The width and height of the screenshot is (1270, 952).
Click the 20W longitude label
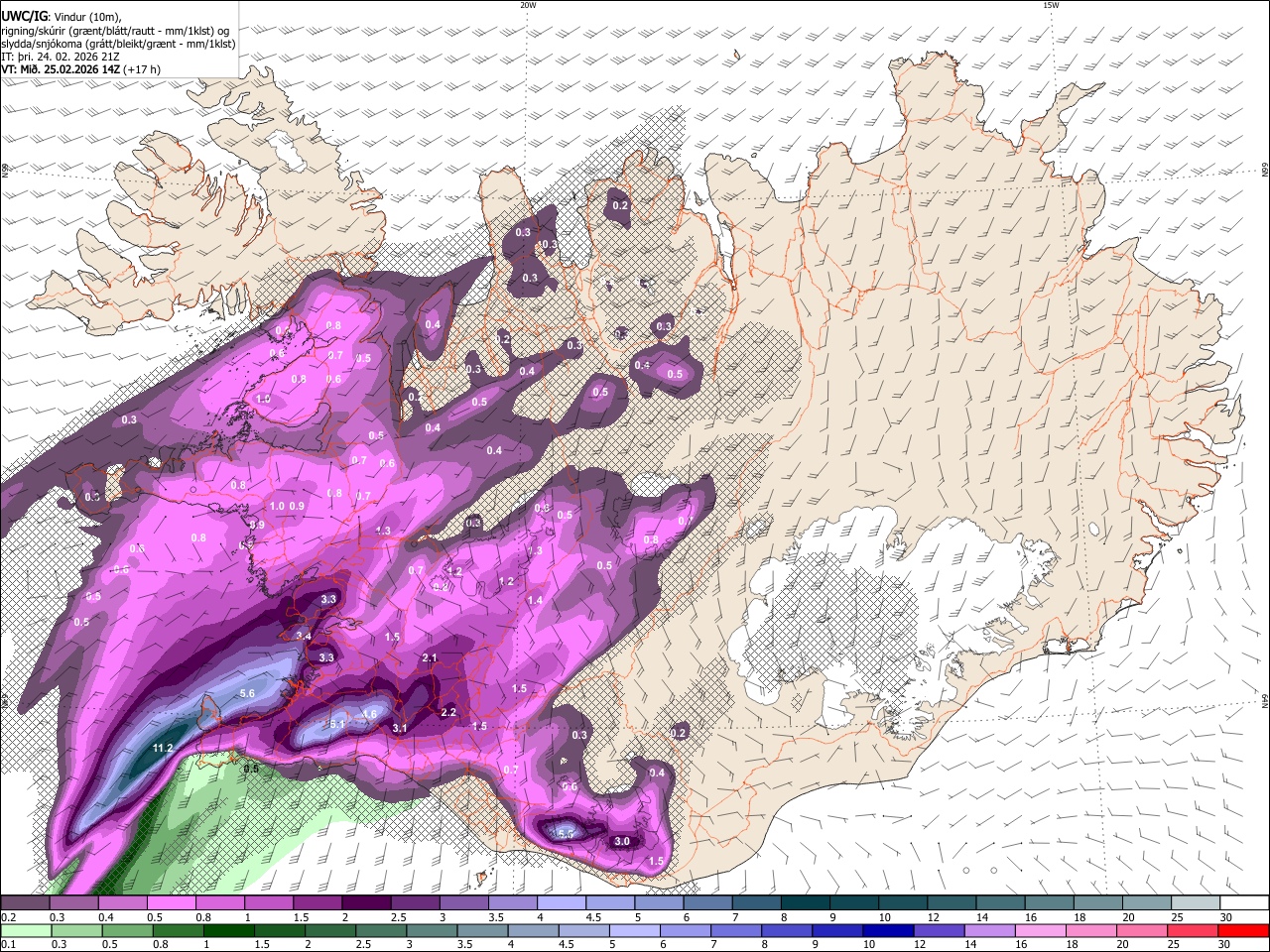pyautogui.click(x=527, y=5)
